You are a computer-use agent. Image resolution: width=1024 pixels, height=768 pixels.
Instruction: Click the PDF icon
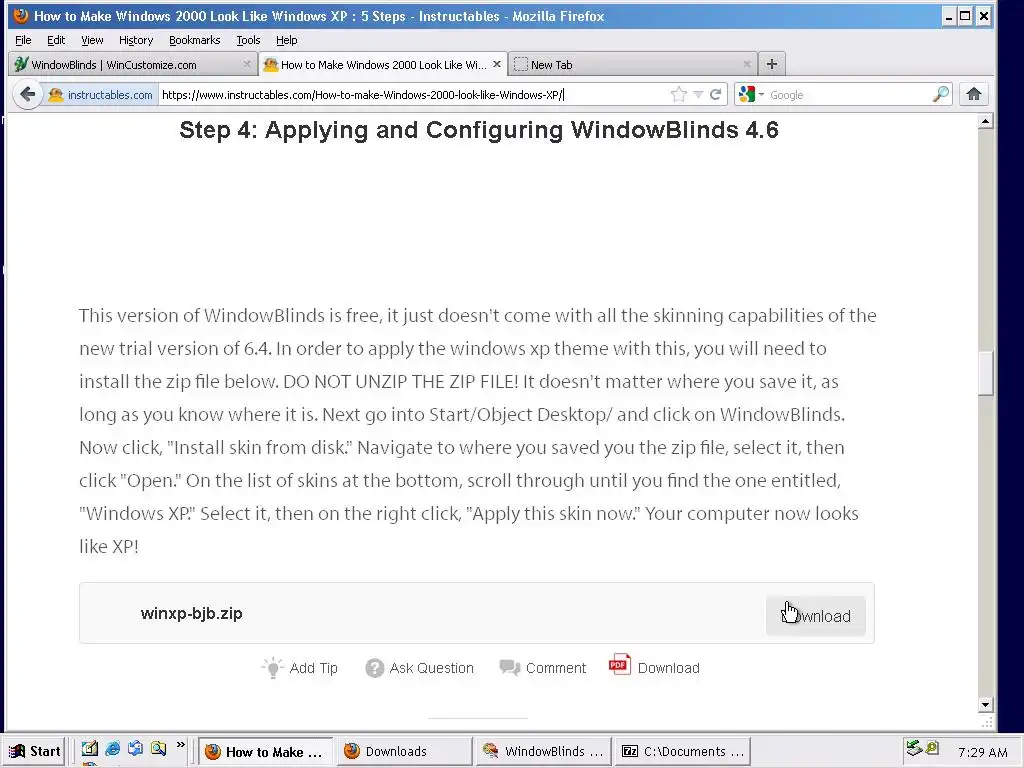[x=619, y=665]
